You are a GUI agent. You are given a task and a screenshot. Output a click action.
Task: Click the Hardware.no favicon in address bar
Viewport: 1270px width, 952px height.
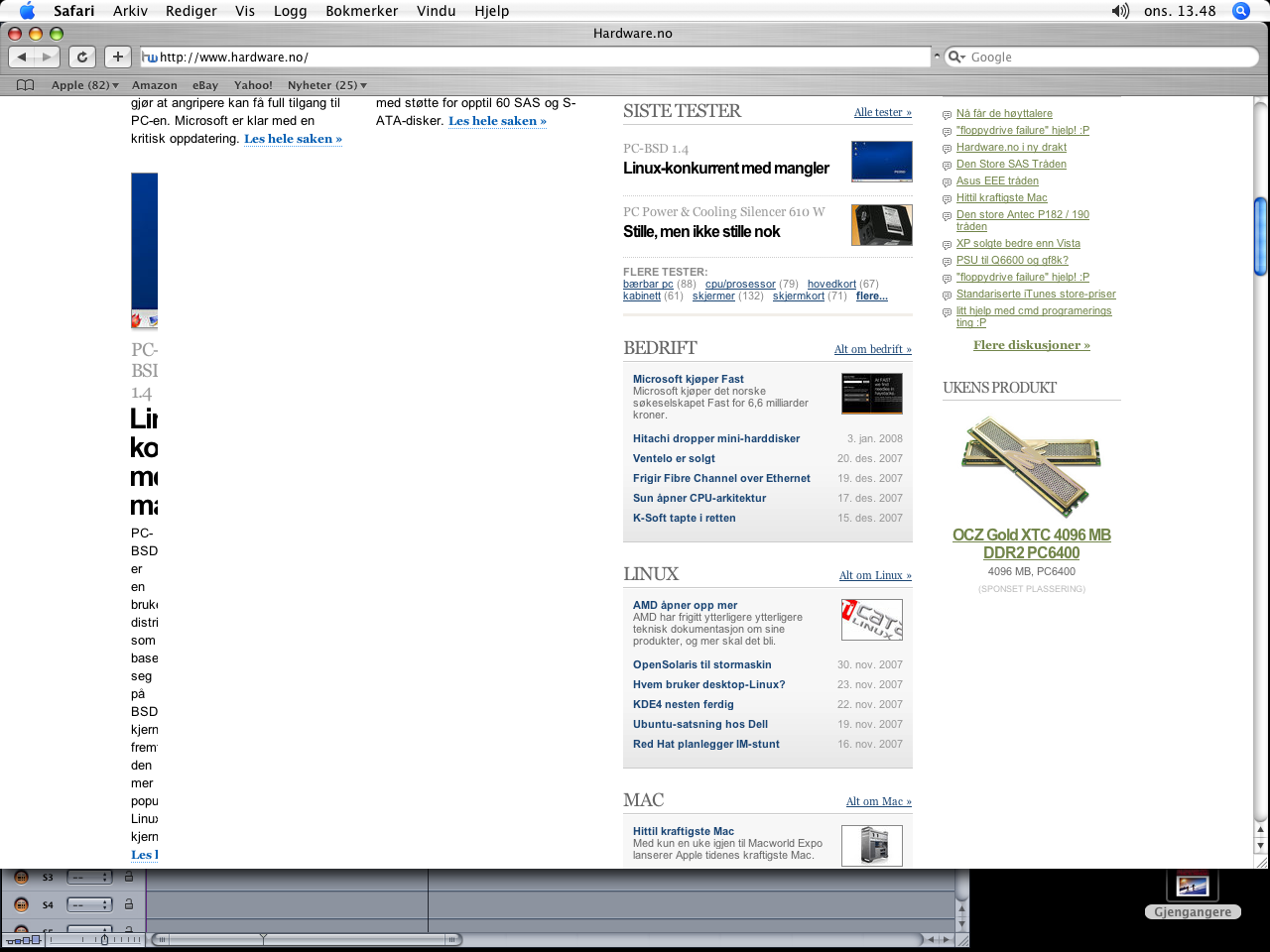click(150, 58)
